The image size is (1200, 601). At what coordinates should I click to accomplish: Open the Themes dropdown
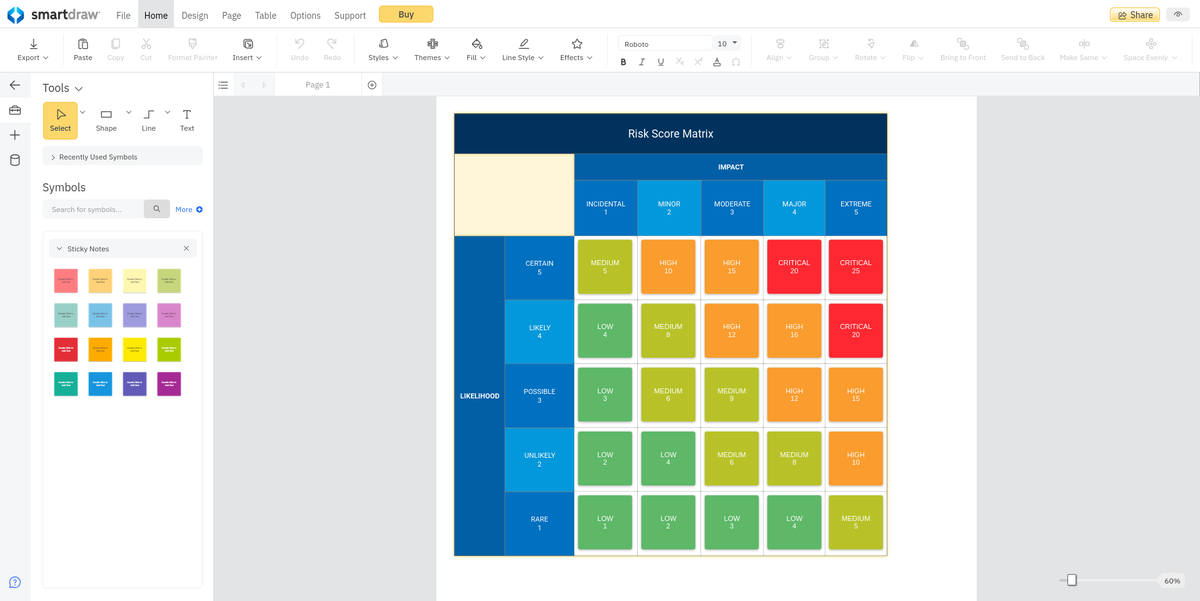430,50
